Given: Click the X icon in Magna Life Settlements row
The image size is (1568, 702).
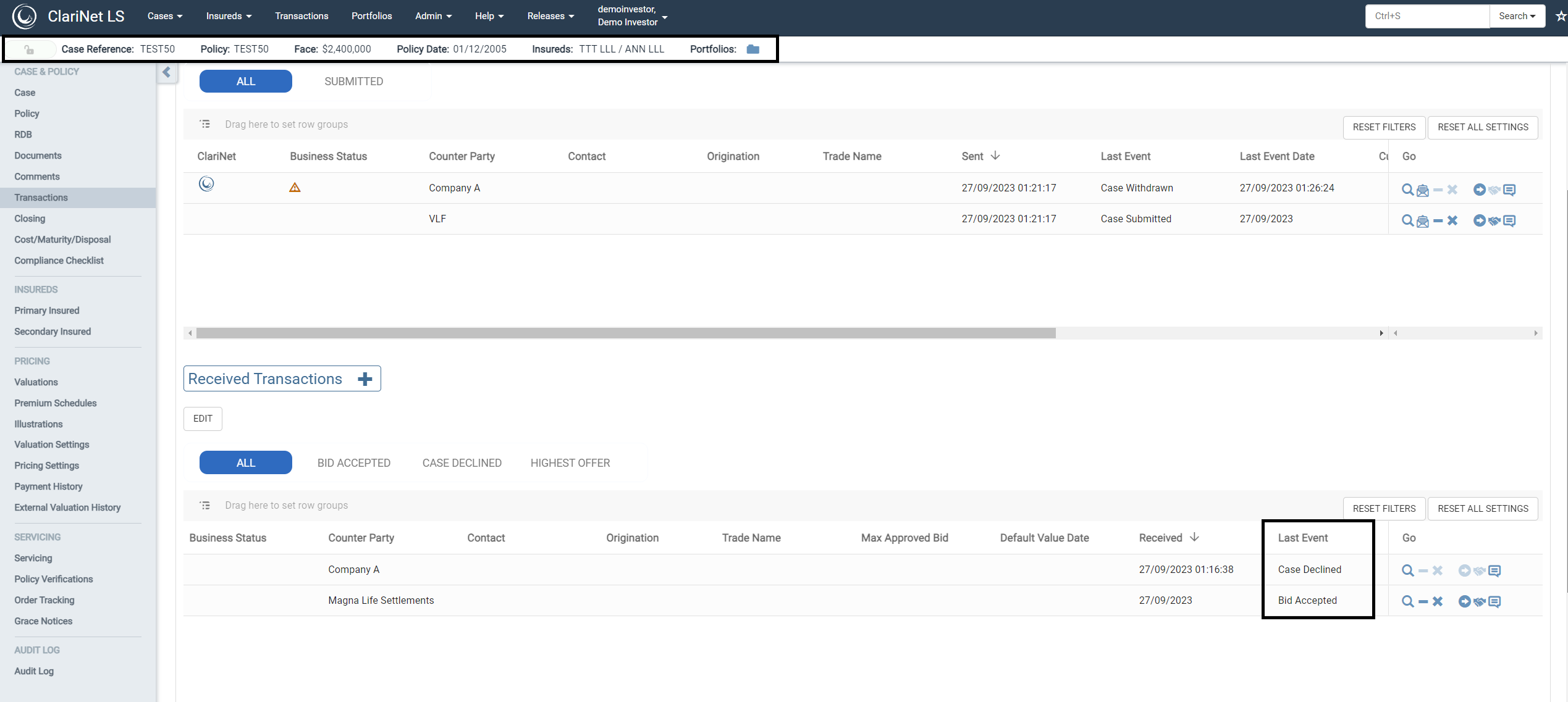Looking at the screenshot, I should (1438, 601).
